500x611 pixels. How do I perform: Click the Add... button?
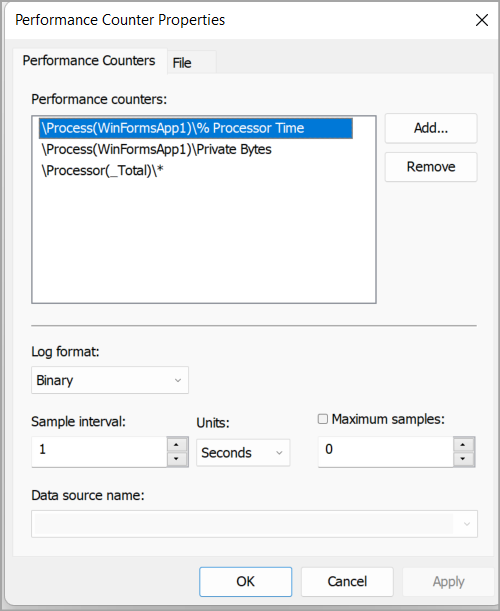(x=431, y=128)
